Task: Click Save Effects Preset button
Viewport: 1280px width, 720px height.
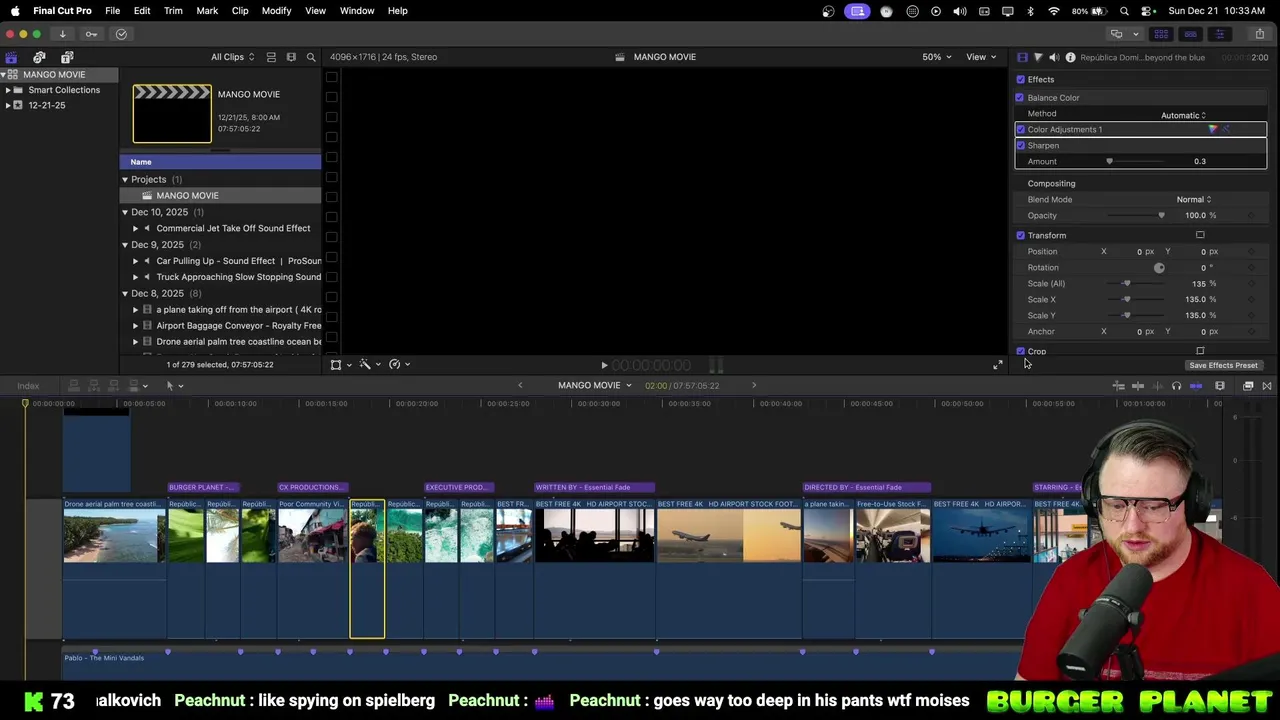Action: (1223, 365)
